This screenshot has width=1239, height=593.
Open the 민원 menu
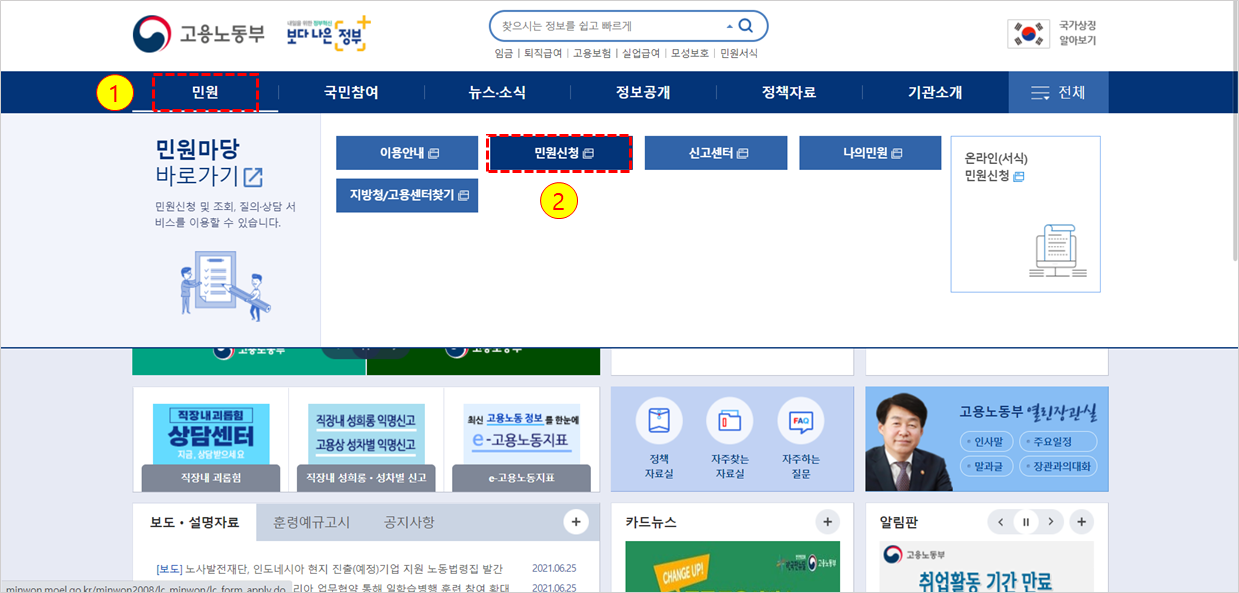[x=205, y=93]
